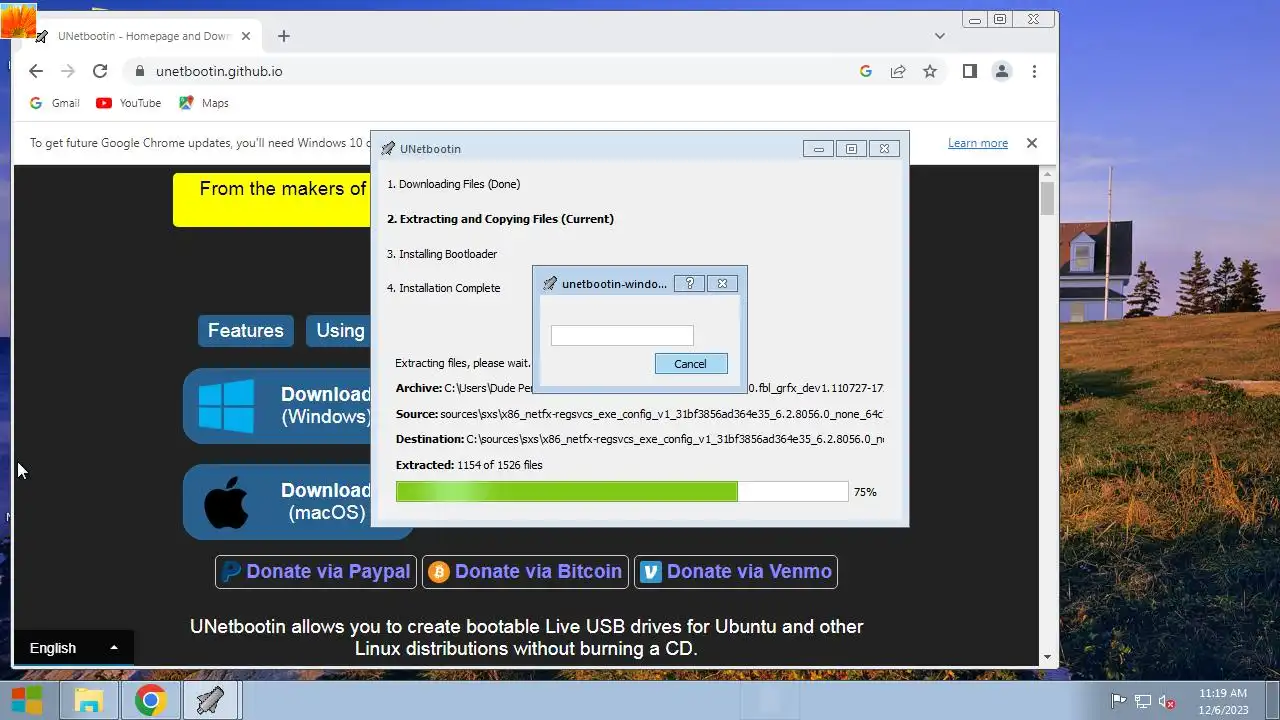Click 'Installing Bootloader' step
Viewport: 1280px width, 720px height.
(x=442, y=254)
